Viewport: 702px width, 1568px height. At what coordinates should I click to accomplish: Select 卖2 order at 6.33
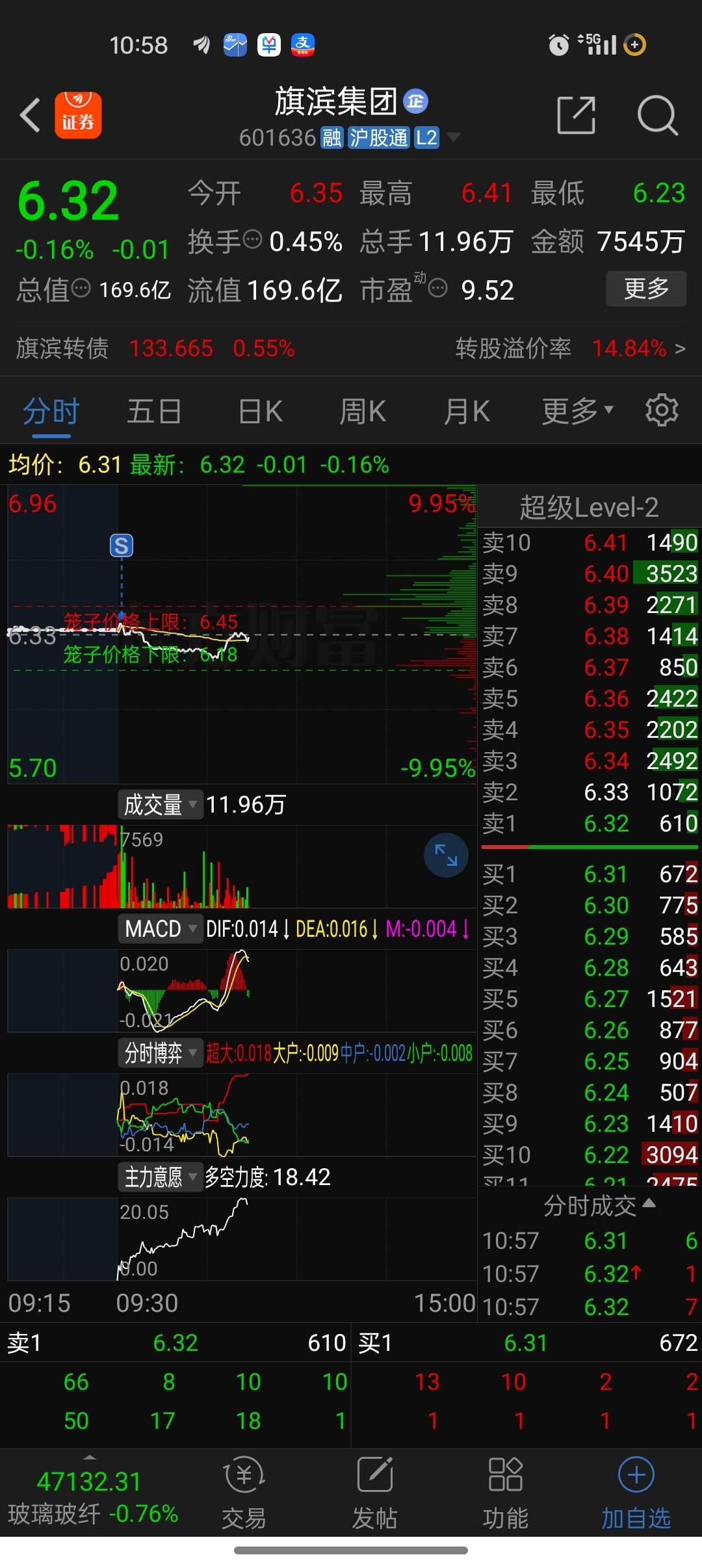(x=590, y=792)
